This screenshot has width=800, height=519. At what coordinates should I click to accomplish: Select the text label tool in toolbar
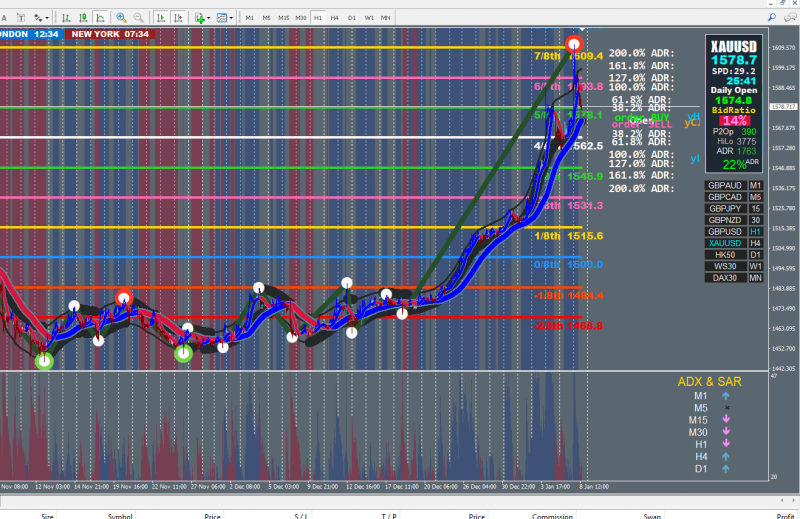tap(21, 18)
